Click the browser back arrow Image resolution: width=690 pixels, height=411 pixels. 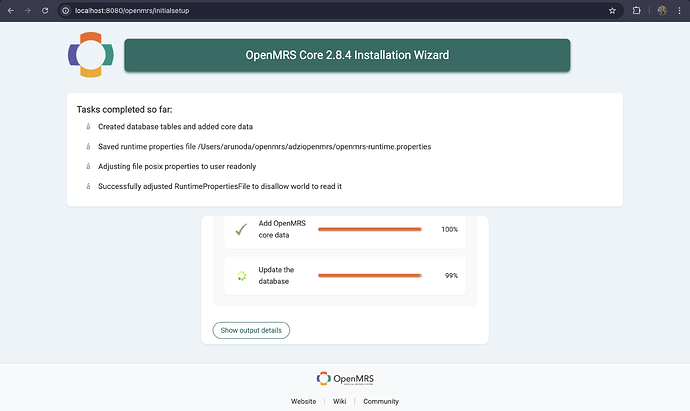click(10, 10)
